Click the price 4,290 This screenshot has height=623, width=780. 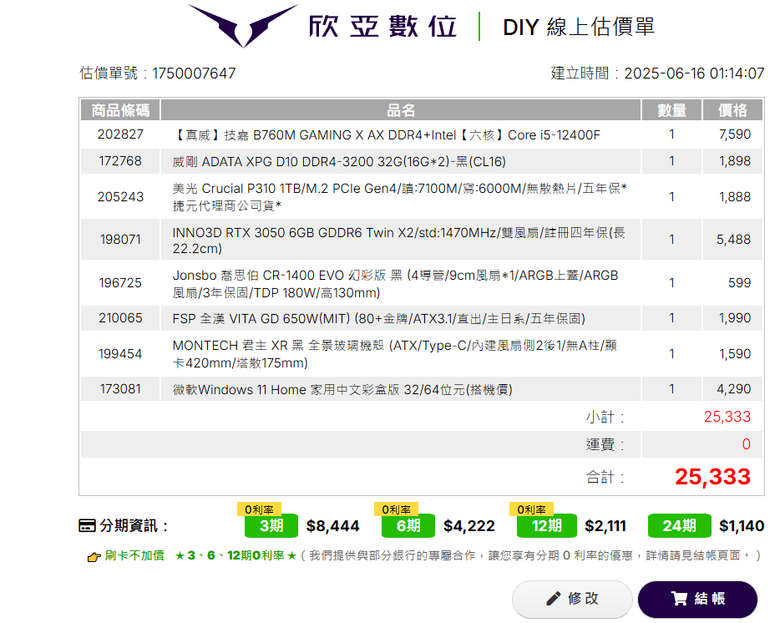click(x=734, y=389)
